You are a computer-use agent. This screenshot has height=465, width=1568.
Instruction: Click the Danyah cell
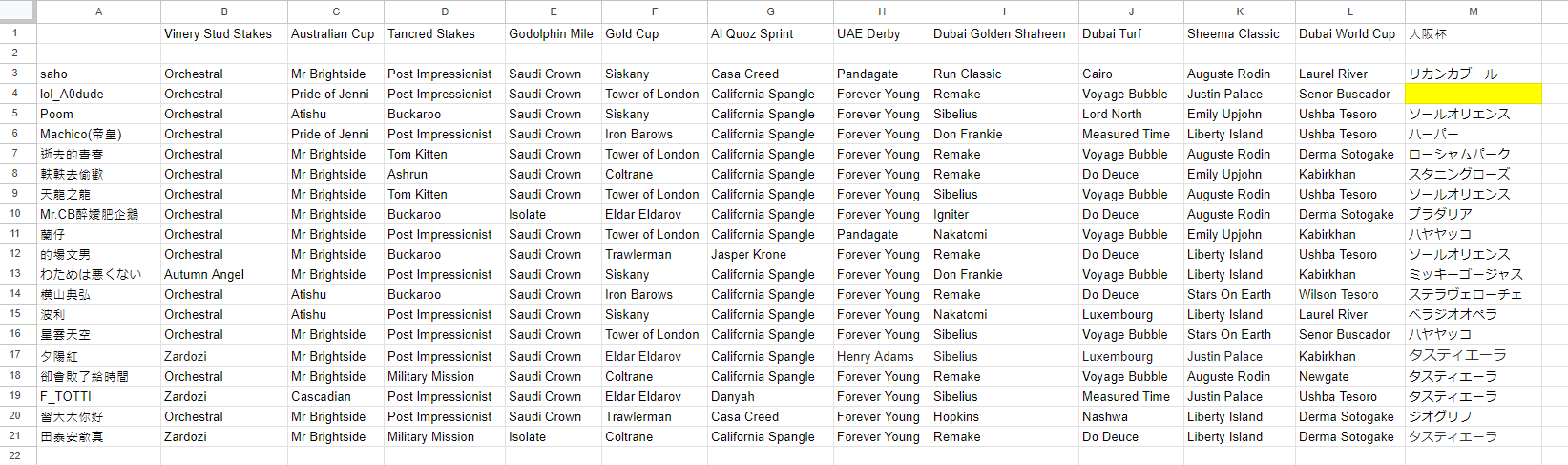coord(770,396)
